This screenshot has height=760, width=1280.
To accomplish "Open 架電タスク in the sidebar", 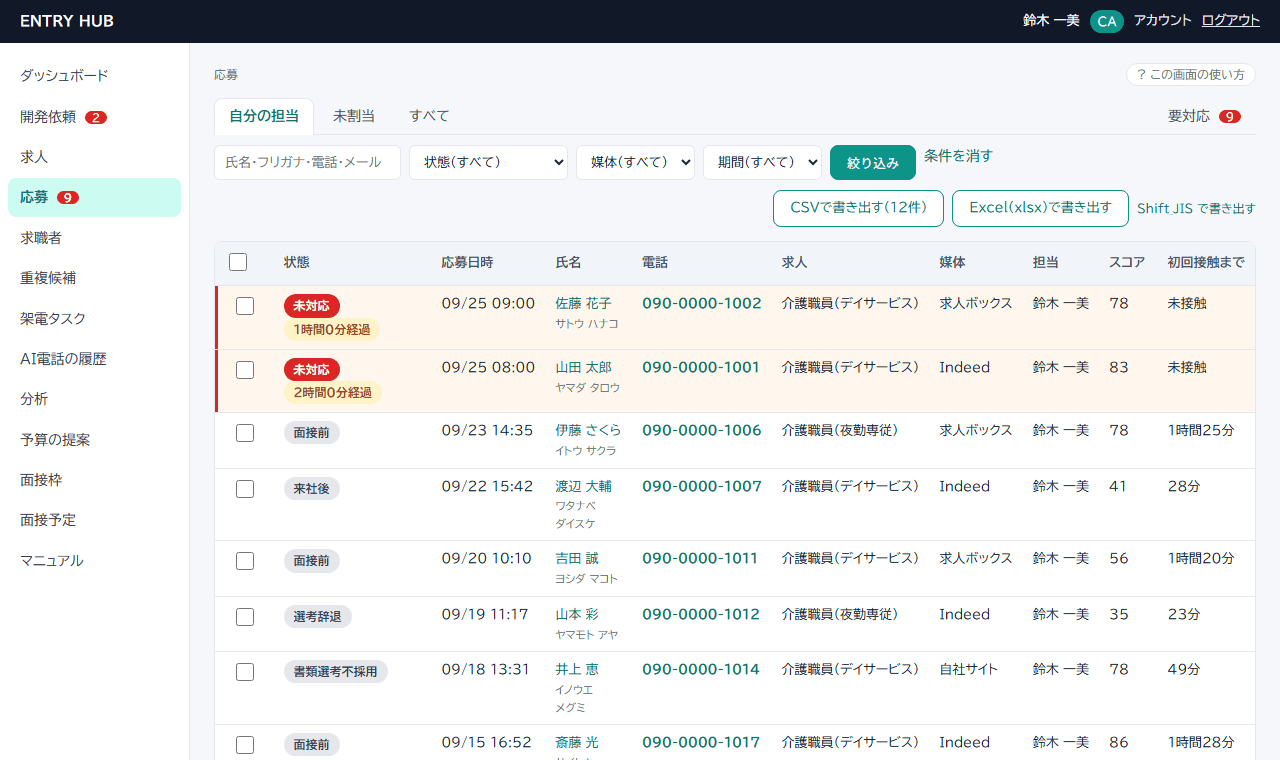I will pyautogui.click(x=94, y=319).
